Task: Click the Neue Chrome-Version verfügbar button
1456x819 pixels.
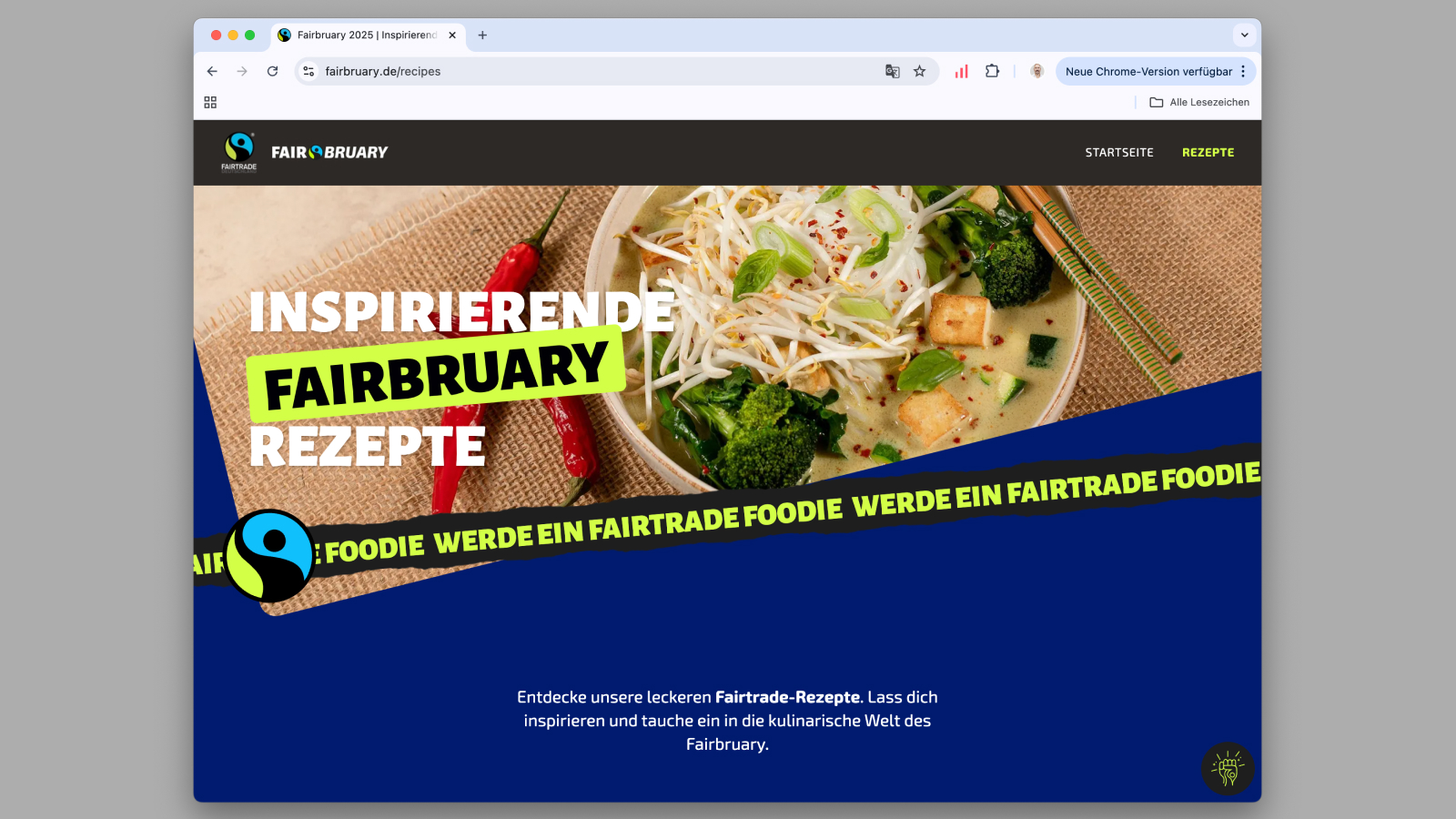Action: [1148, 71]
